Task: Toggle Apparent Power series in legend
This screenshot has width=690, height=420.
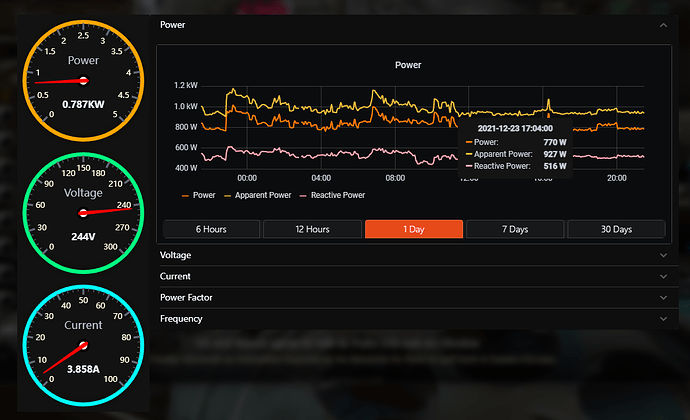Action: (259, 195)
